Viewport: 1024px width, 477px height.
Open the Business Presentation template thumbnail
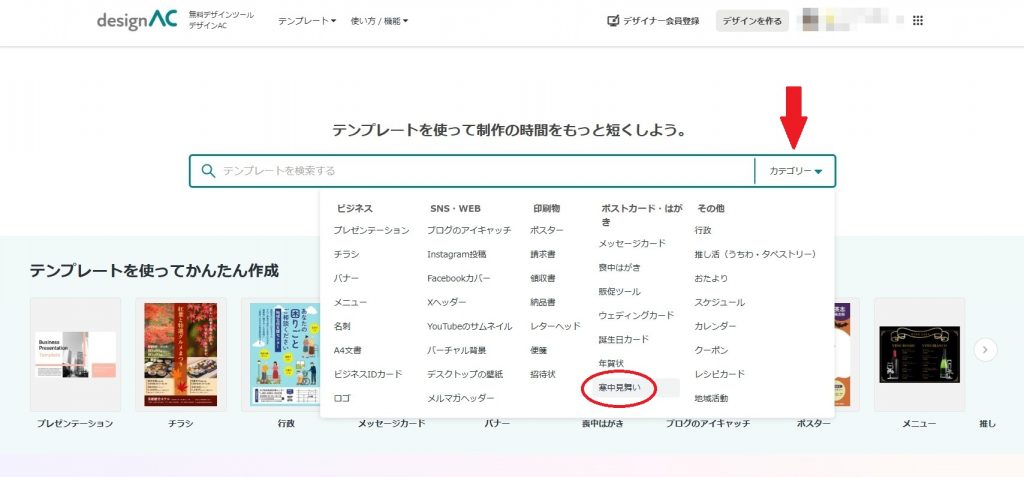[76, 355]
